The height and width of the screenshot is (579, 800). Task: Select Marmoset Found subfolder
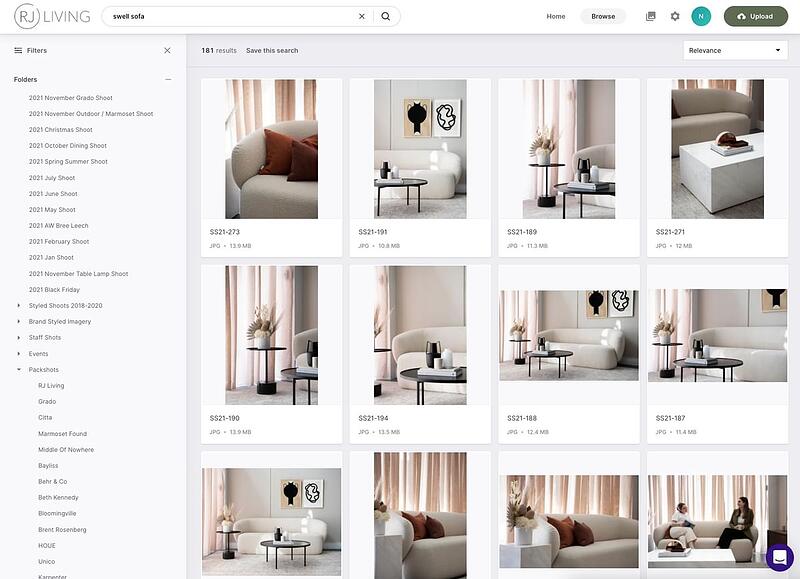tap(62, 434)
